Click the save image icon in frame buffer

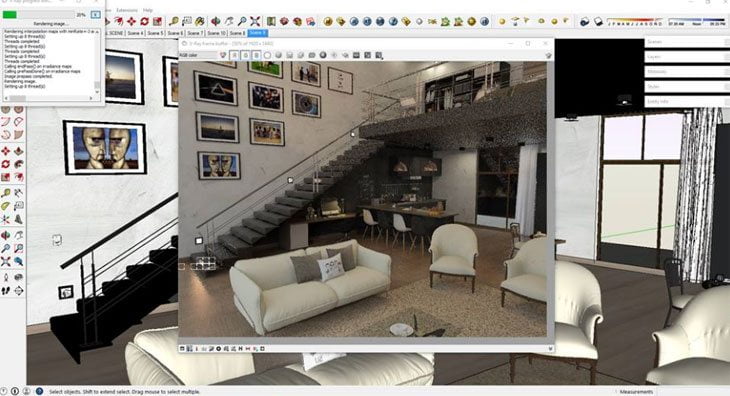click(x=290, y=55)
